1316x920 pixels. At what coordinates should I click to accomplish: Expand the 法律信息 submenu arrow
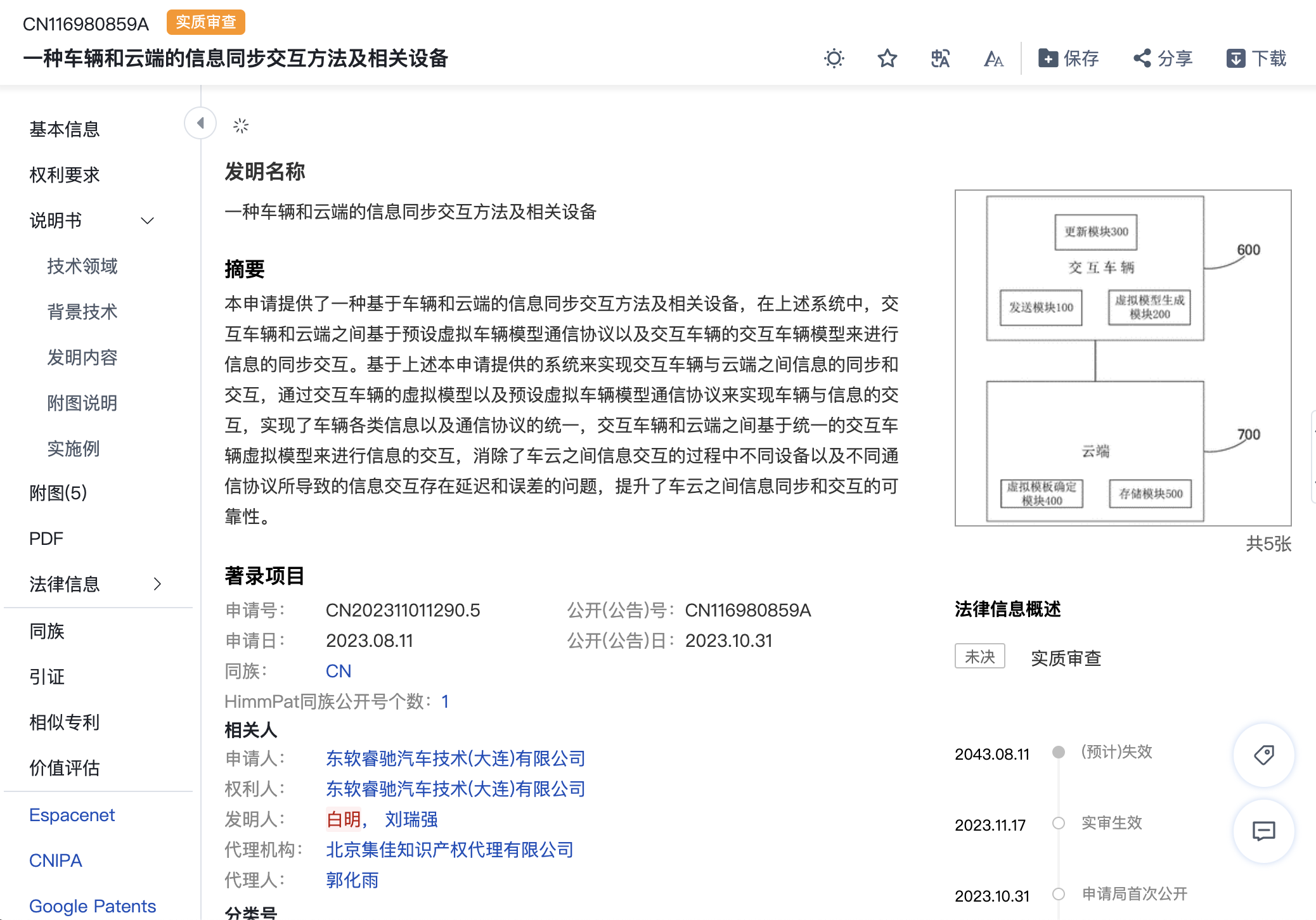point(157,584)
